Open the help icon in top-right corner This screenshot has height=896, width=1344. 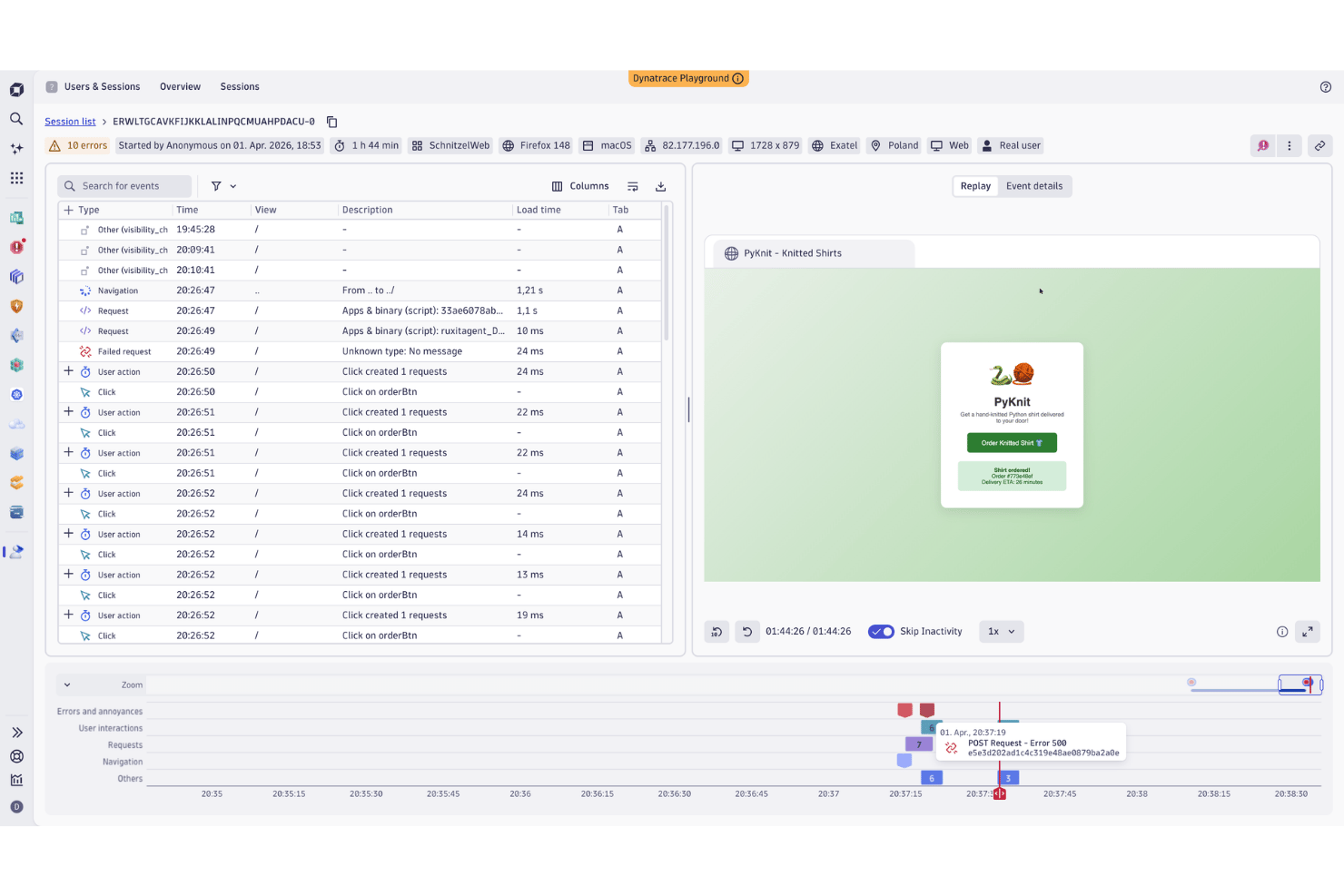(1326, 87)
